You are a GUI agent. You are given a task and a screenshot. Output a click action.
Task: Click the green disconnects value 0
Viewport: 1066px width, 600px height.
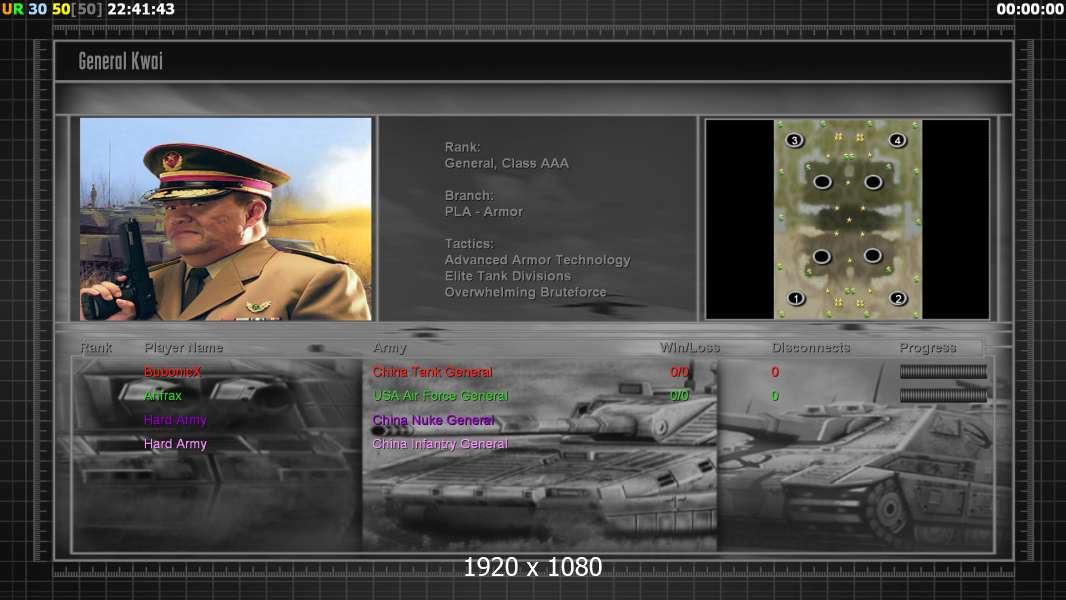(x=775, y=395)
